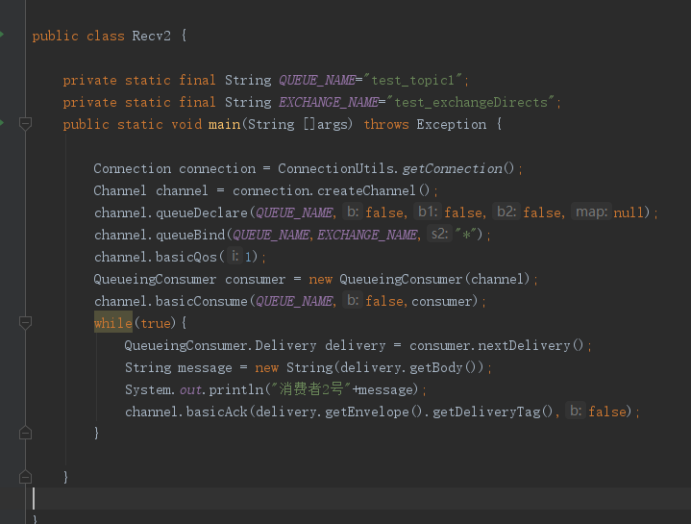
Task: Click the i: parameter hint in basicQos
Action: coord(235,256)
